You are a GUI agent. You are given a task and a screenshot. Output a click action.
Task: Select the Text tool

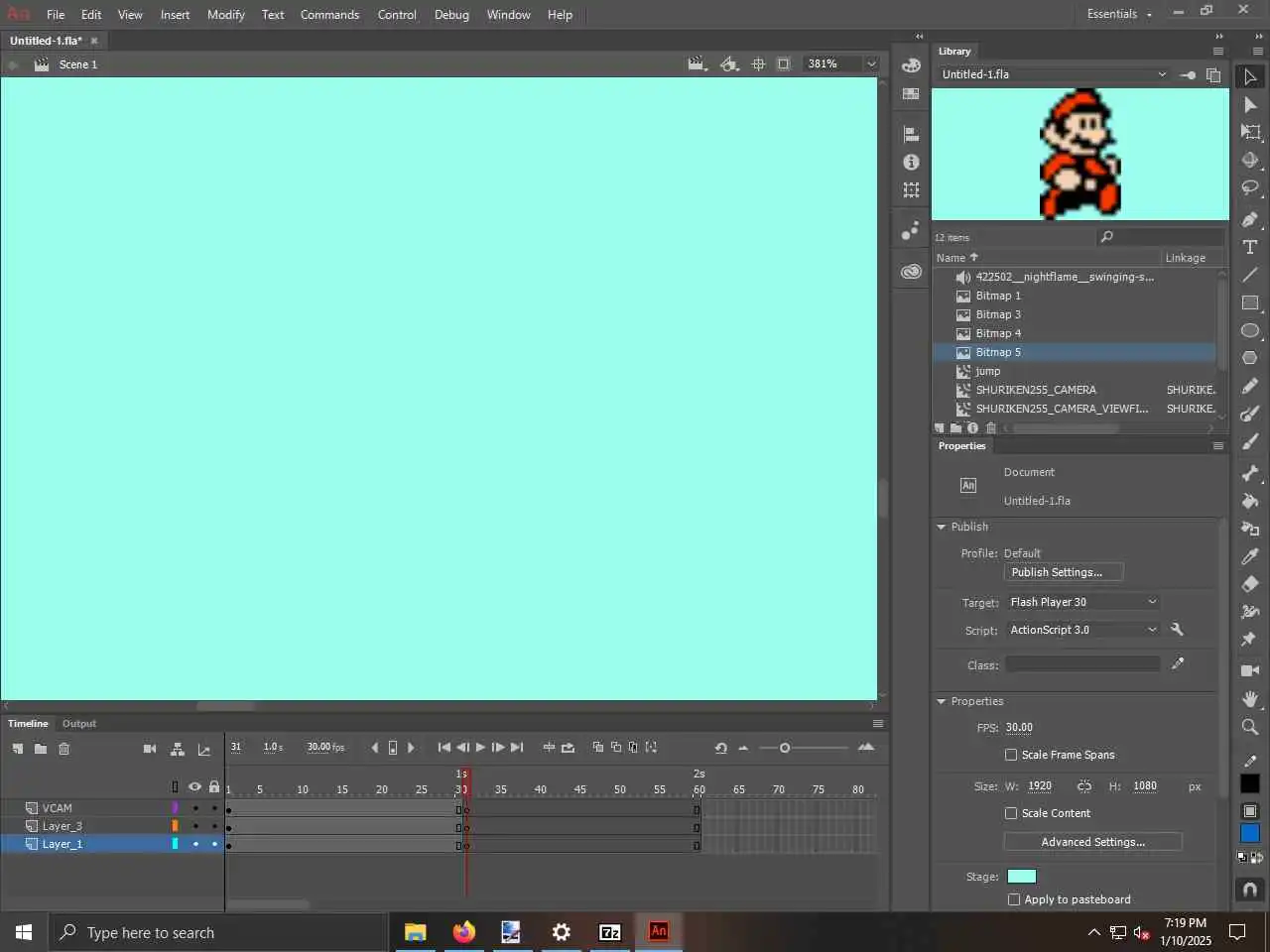click(x=1250, y=247)
